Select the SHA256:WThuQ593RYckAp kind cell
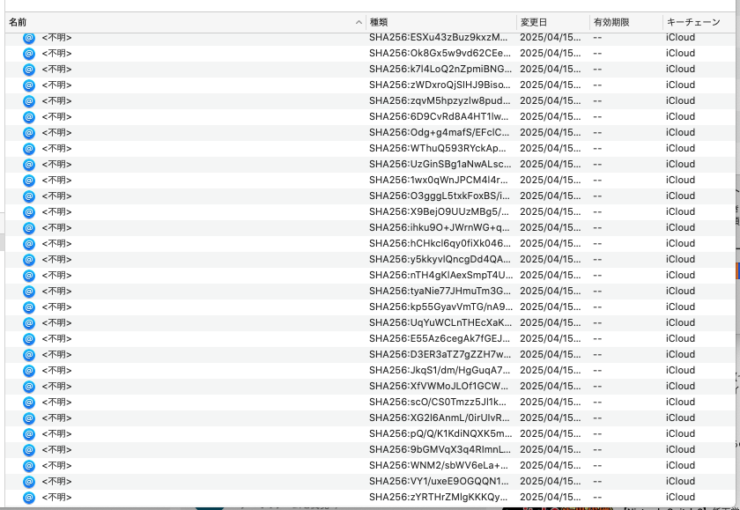This screenshot has height=510, width=740. (437, 148)
